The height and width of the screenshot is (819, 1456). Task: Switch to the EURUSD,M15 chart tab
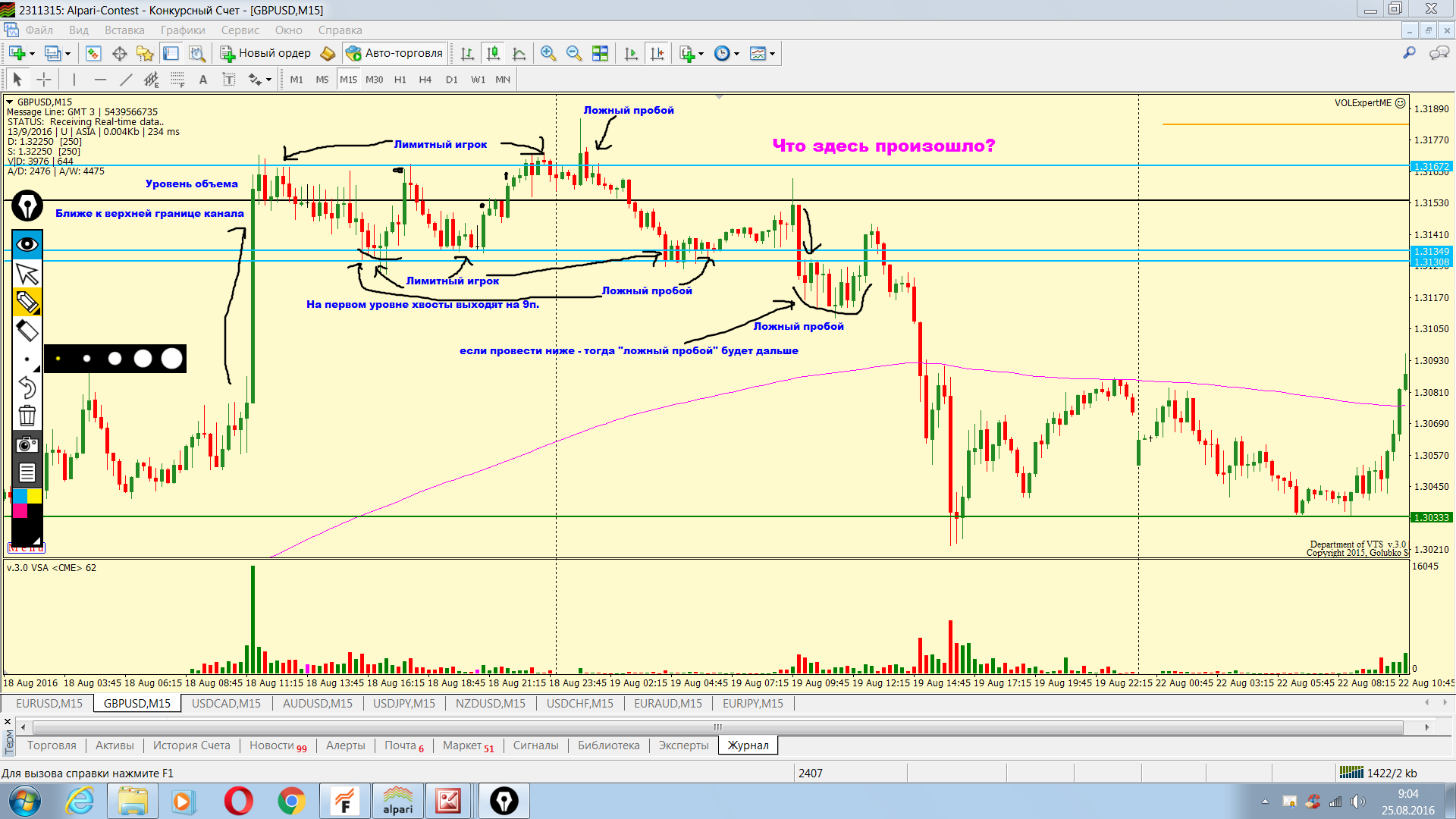pos(49,703)
